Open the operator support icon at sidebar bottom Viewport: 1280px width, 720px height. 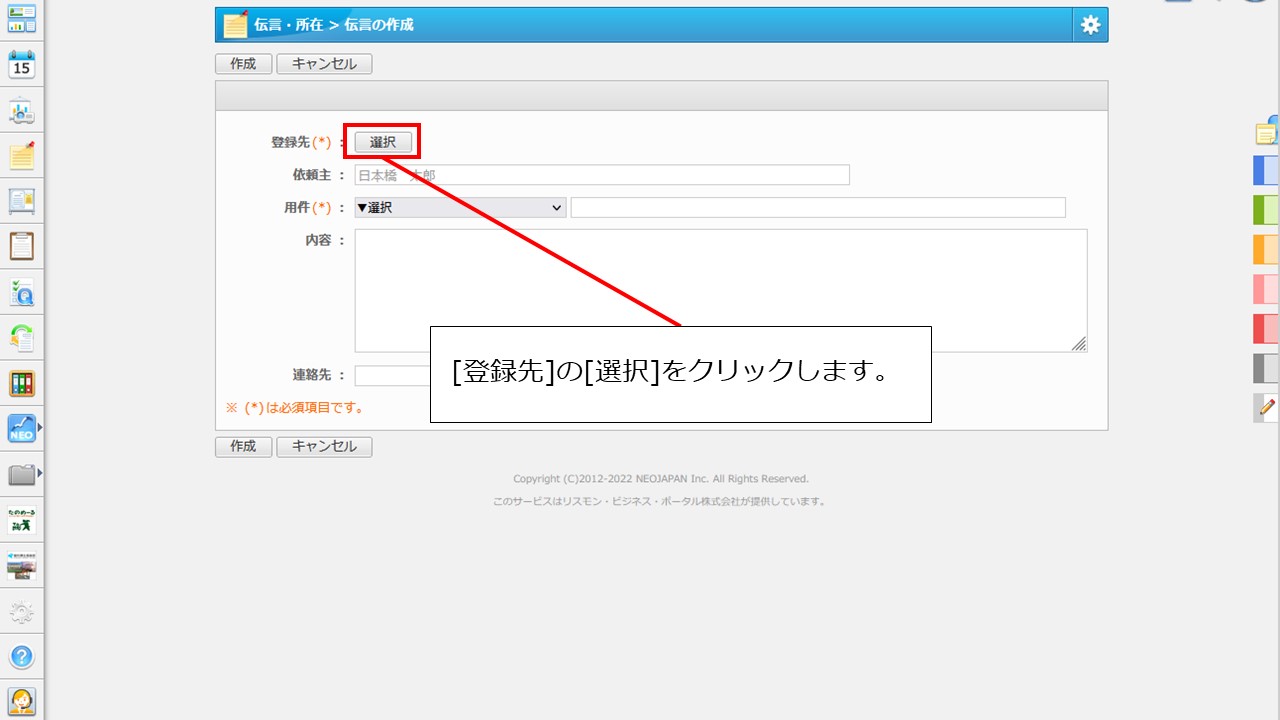[x=21, y=701]
